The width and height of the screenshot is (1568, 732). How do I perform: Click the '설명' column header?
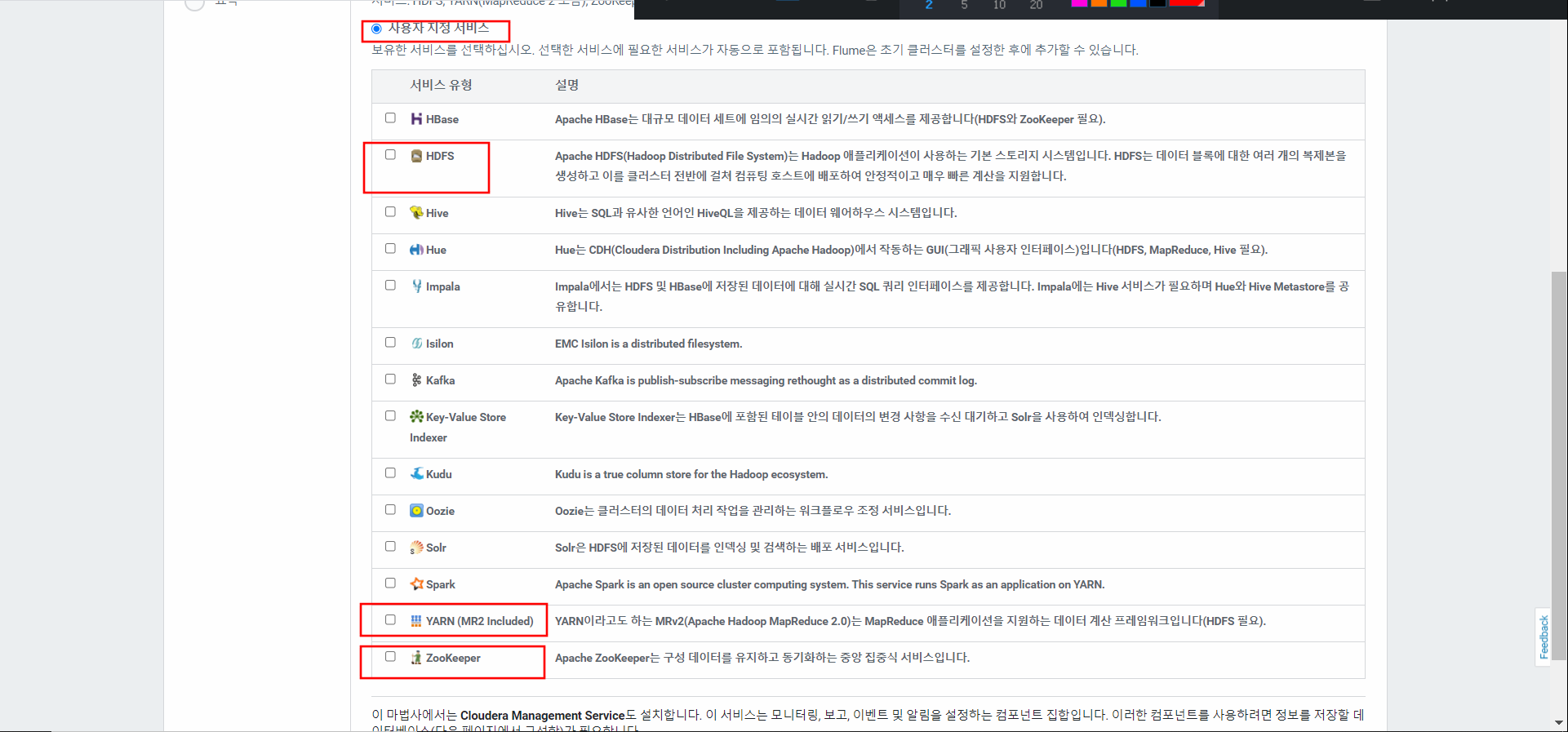(x=567, y=85)
